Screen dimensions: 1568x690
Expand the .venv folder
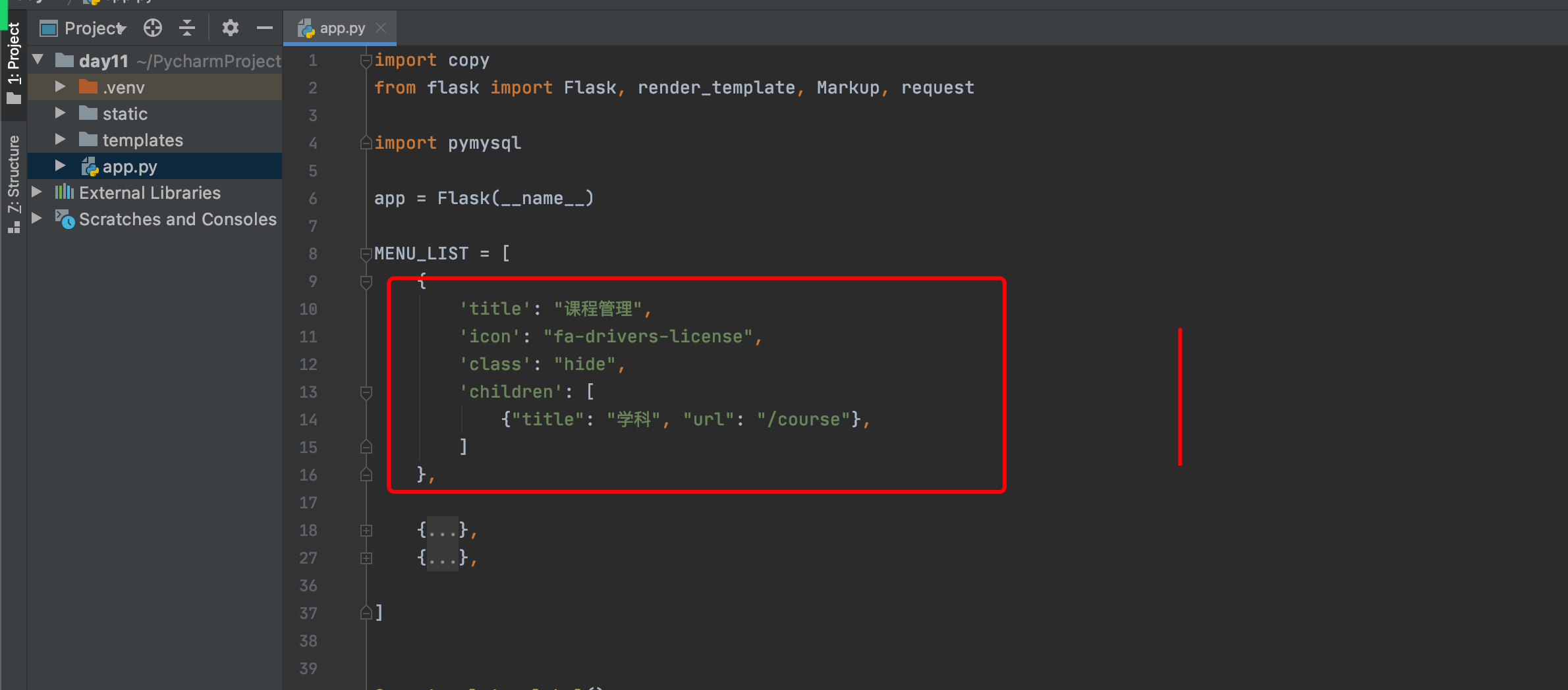point(60,86)
